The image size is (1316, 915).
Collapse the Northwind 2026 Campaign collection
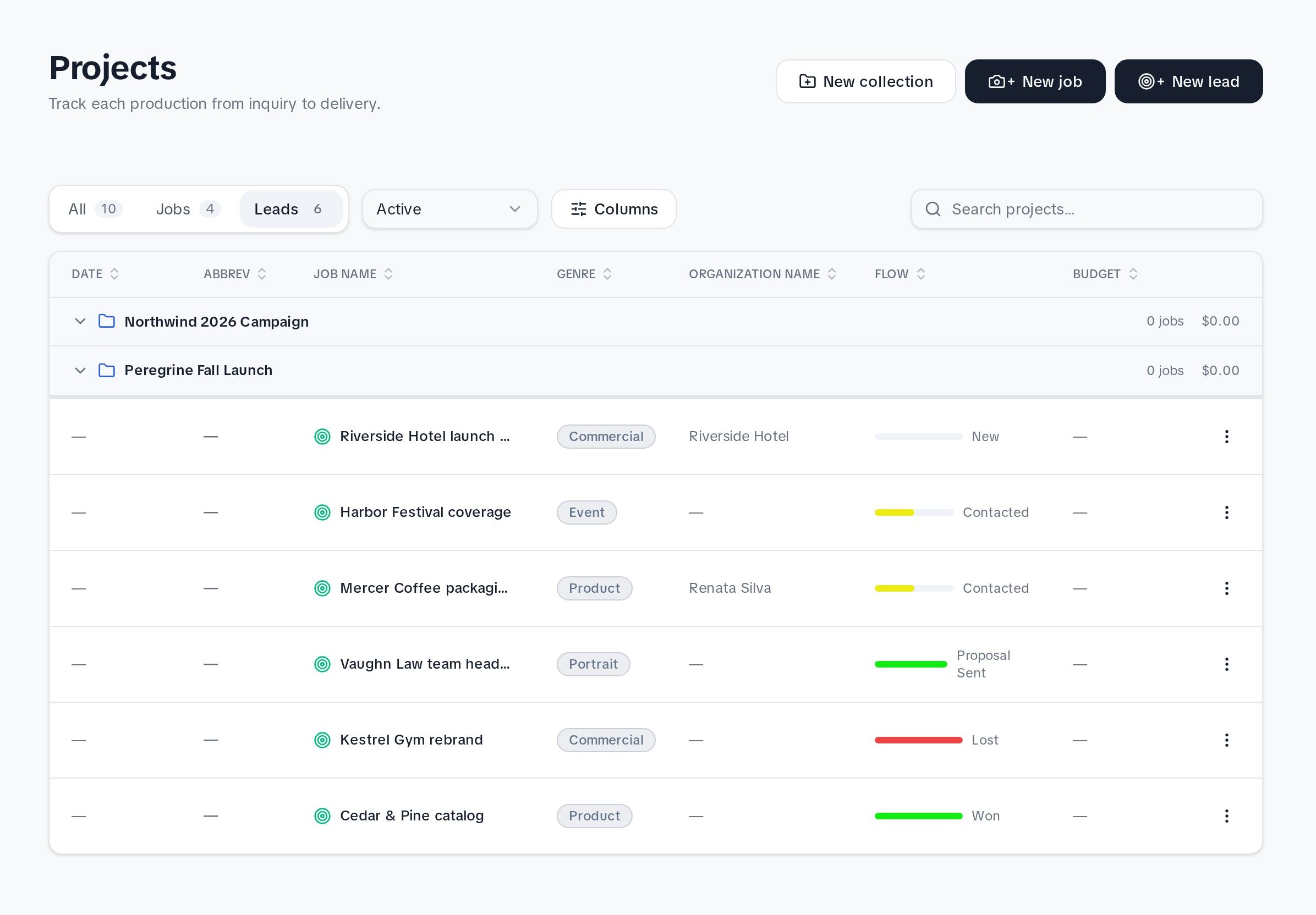pos(80,321)
